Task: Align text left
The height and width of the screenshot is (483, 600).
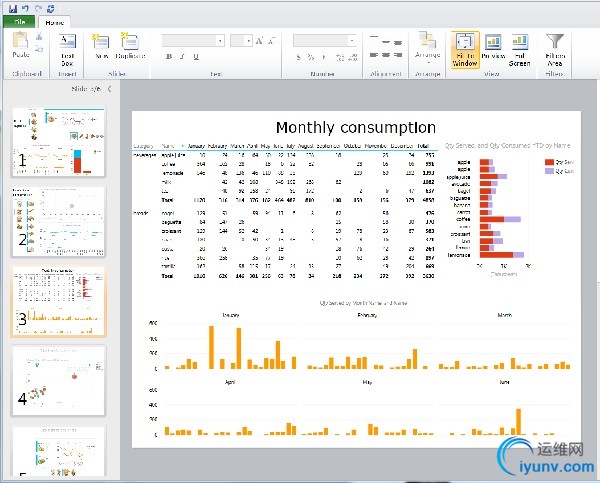Action: pos(374,55)
